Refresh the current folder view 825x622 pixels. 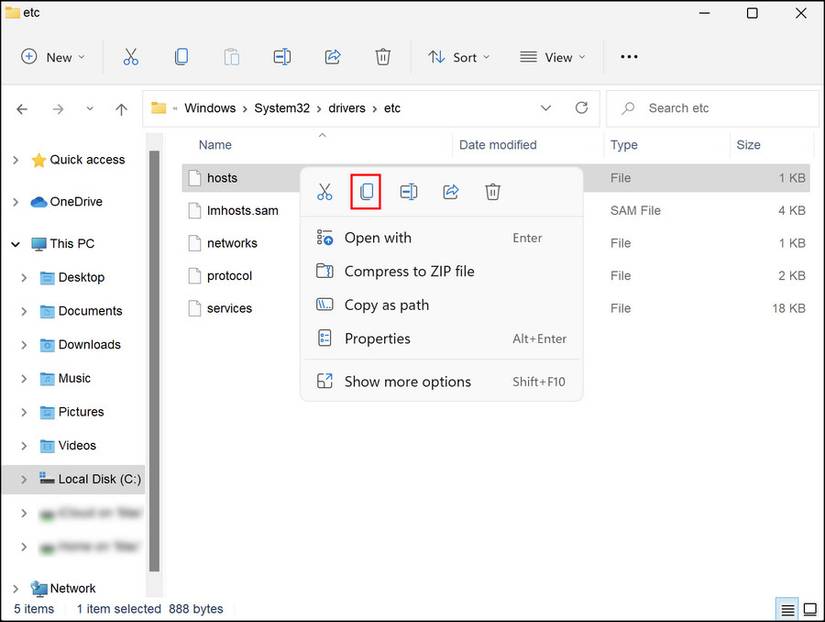click(x=582, y=108)
